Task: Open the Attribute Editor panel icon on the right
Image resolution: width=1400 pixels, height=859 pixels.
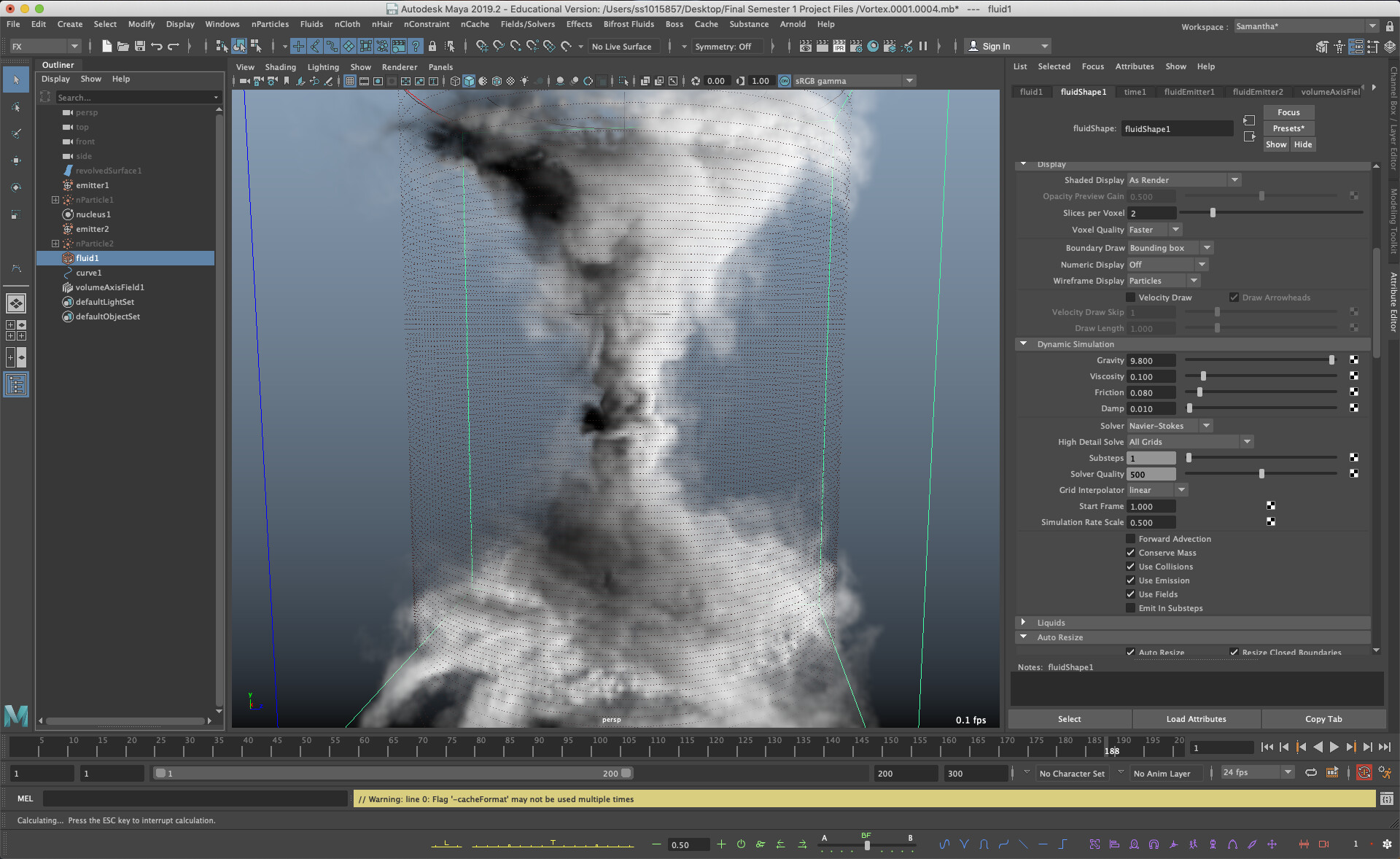Action: 1391,298
